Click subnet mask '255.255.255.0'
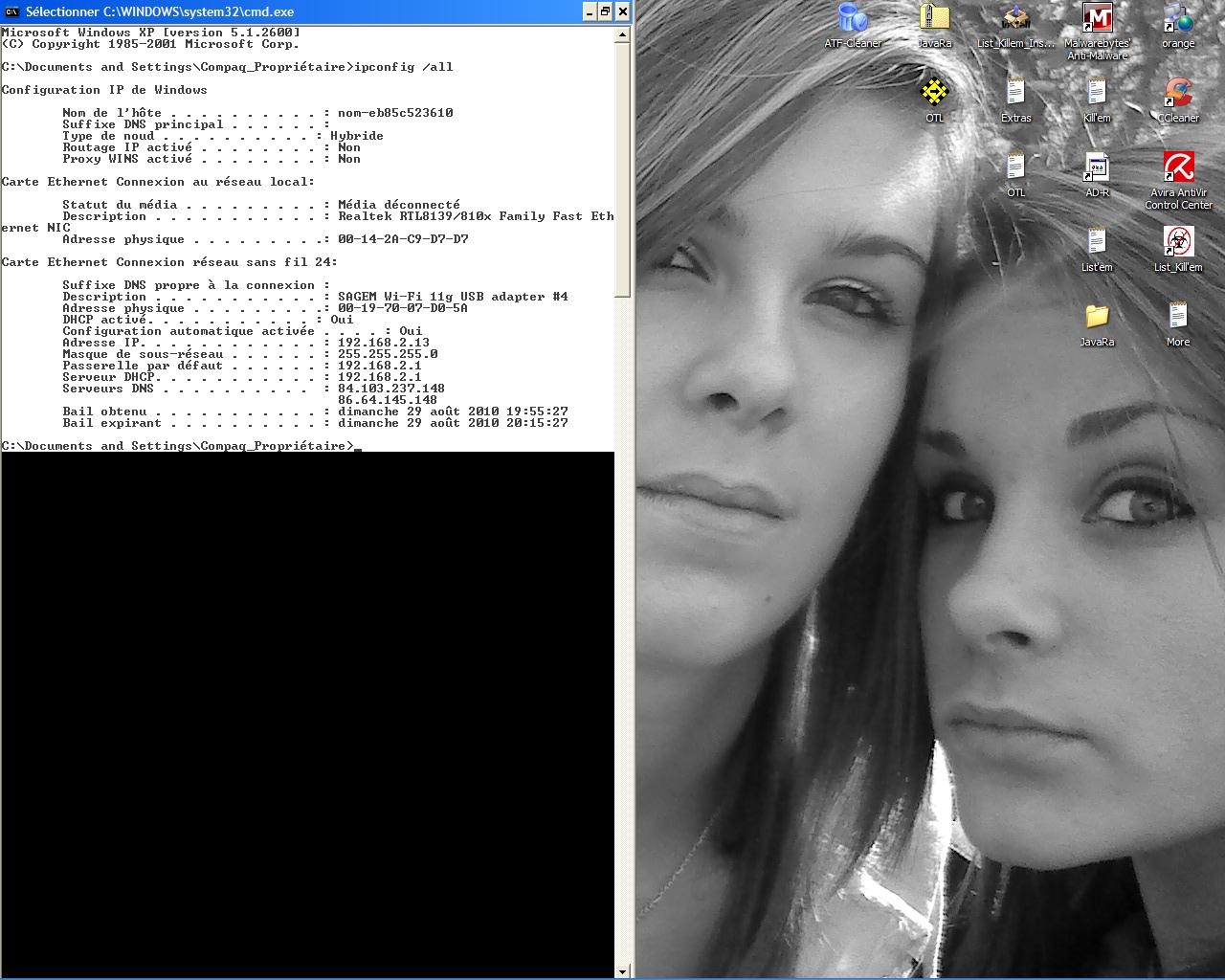 coord(388,354)
